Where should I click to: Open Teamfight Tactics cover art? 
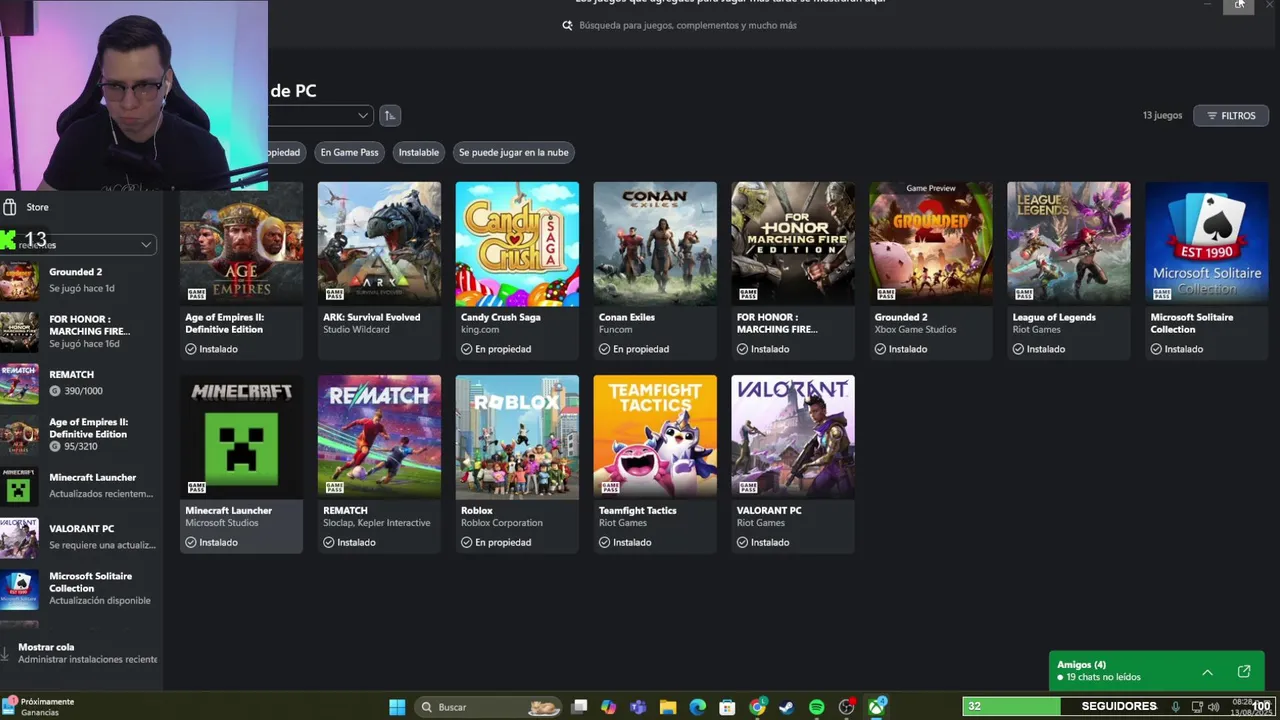655,436
